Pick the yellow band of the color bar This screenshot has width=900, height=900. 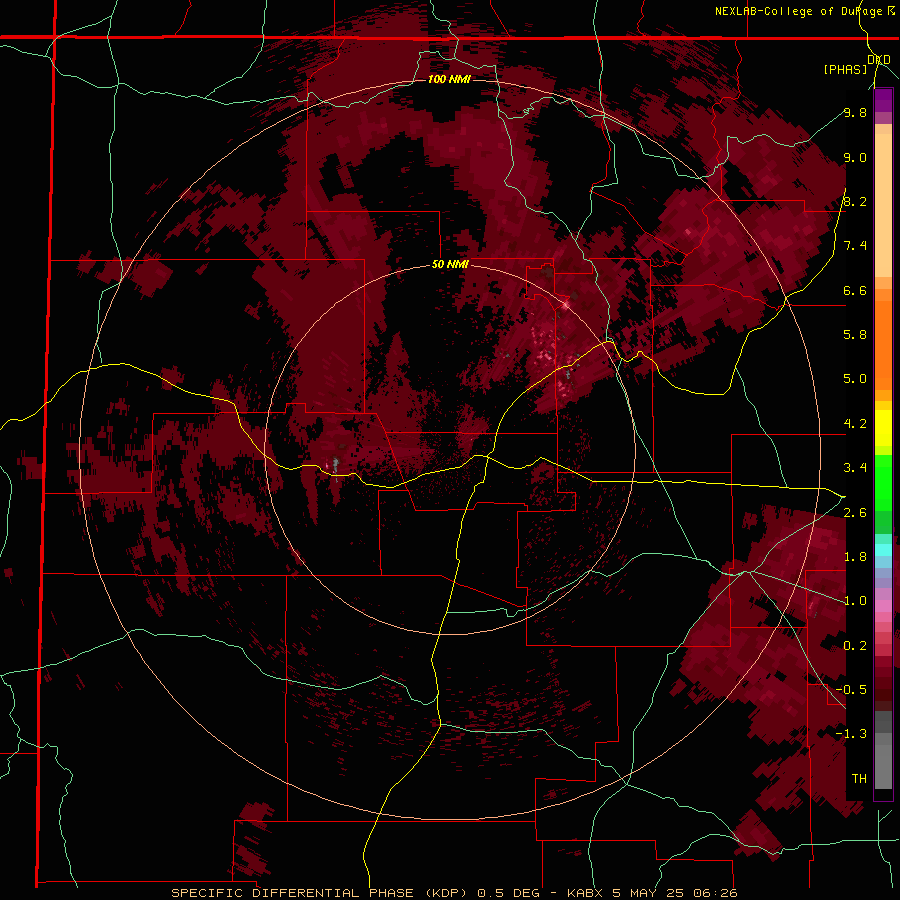883,428
